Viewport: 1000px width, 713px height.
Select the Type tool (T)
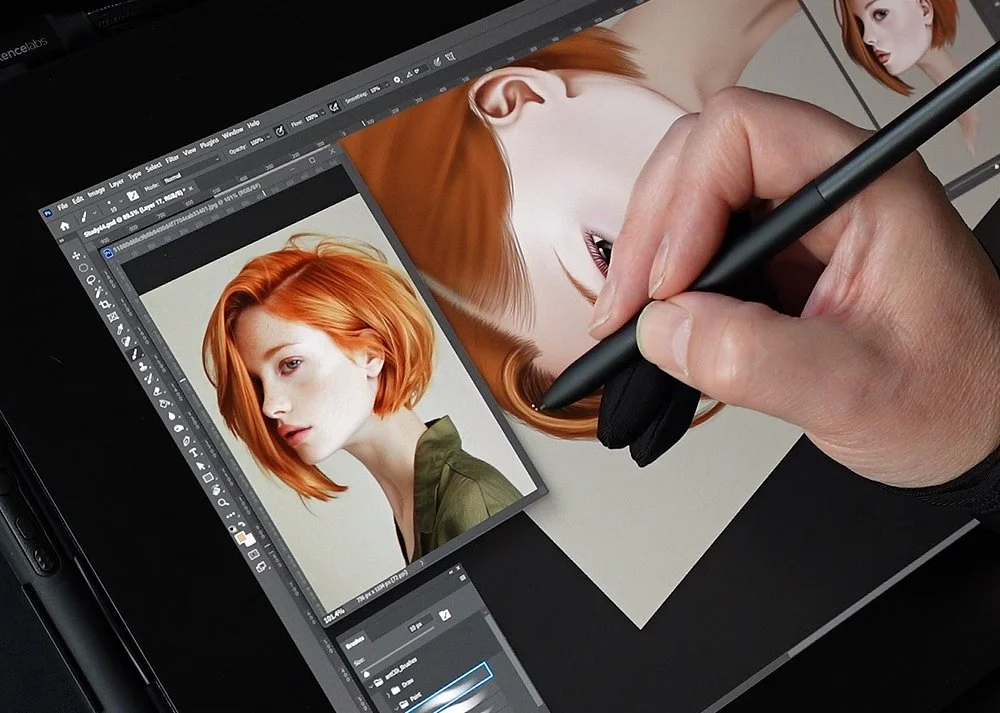[194, 452]
